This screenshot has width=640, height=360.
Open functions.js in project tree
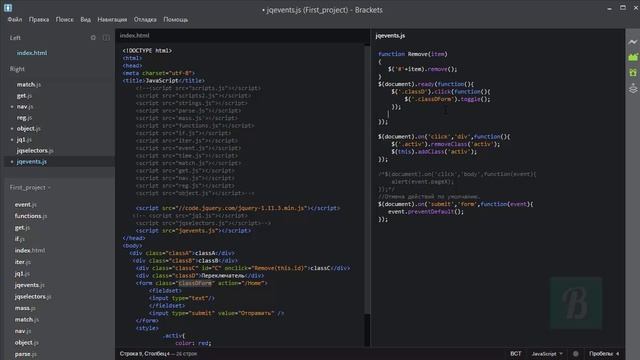31,216
